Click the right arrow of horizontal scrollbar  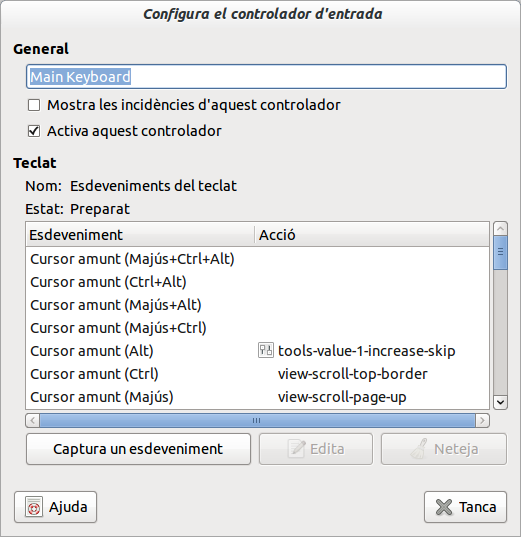(482, 420)
